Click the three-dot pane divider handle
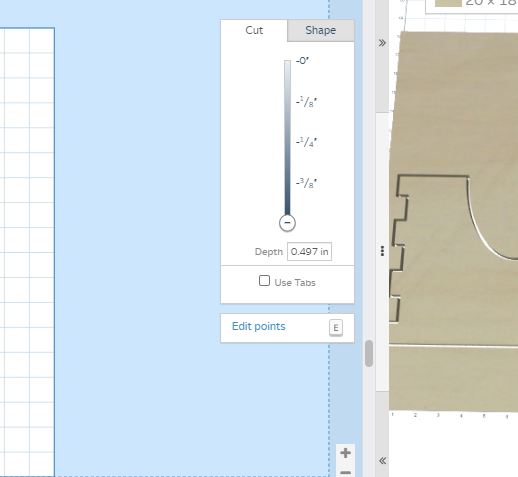Image resolution: width=518 pixels, height=477 pixels. point(382,251)
